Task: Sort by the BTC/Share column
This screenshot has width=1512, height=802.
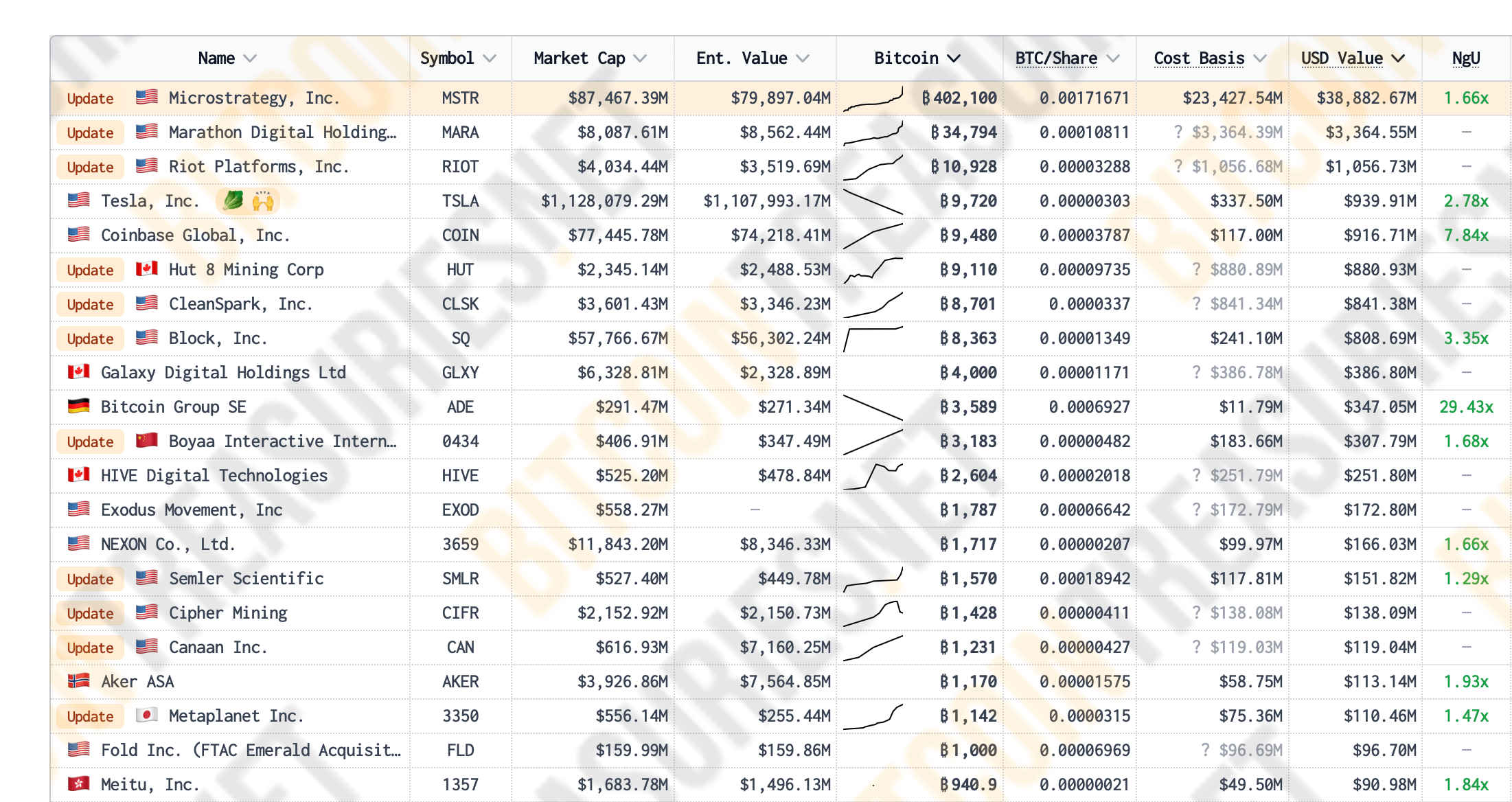Action: [1068, 58]
